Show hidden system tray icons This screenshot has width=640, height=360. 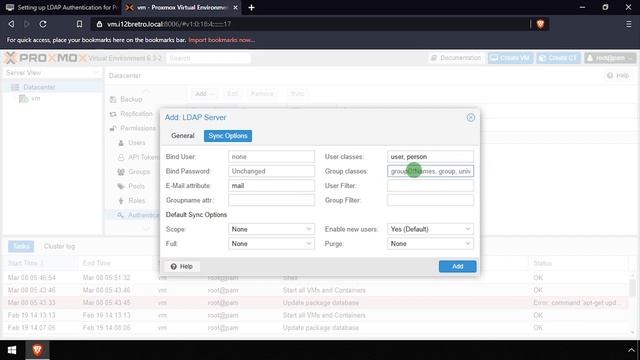(631, 350)
